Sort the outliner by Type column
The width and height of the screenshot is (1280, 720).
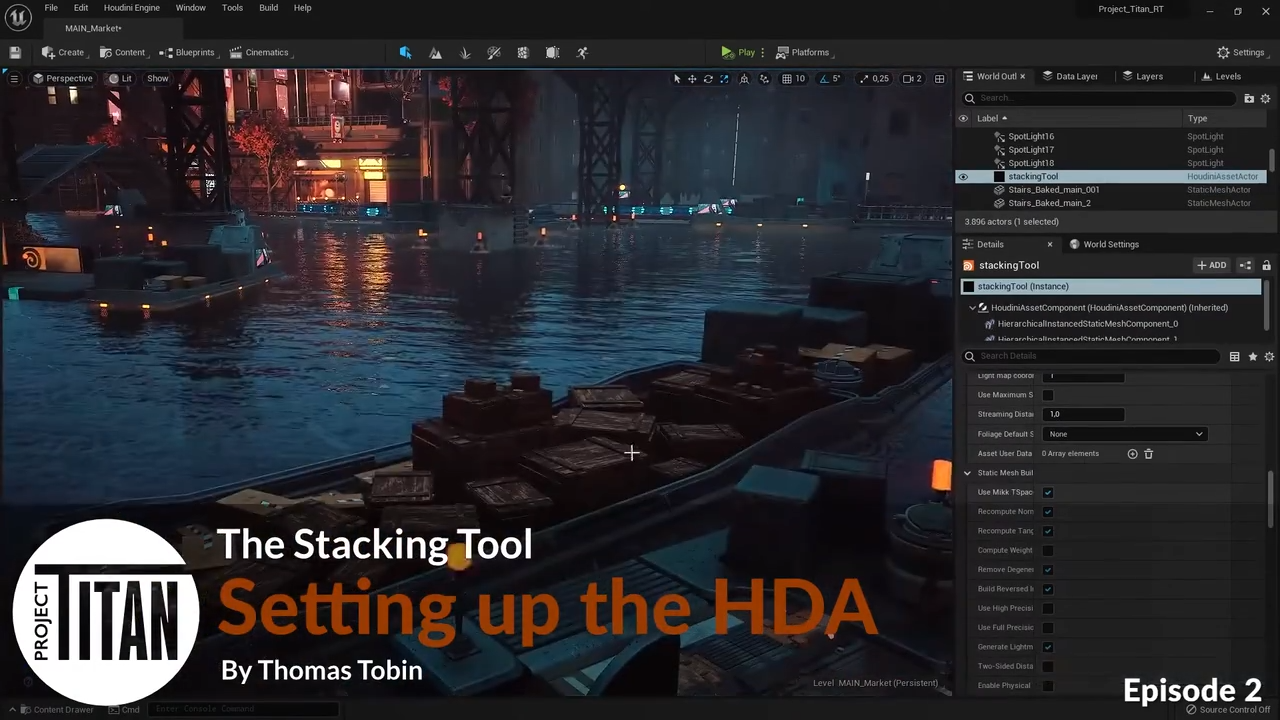[x=1197, y=118]
